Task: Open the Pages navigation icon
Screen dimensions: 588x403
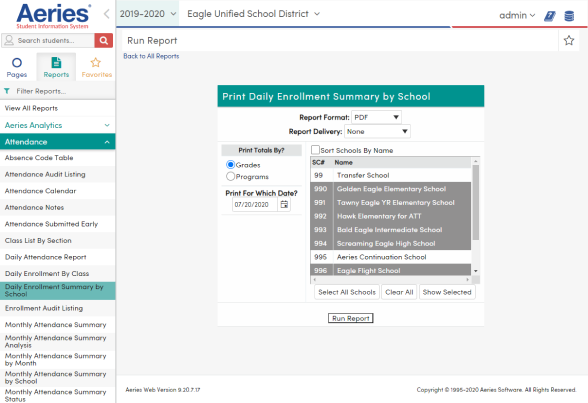Action: [x=17, y=63]
